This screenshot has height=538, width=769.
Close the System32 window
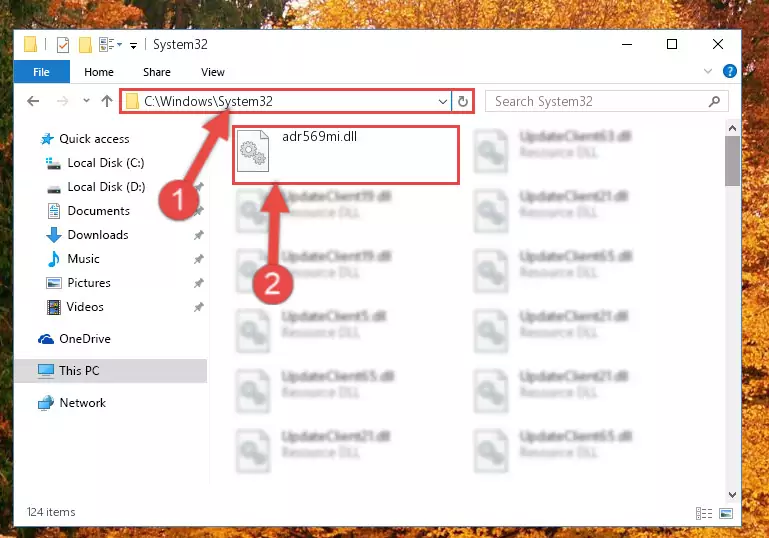point(718,45)
